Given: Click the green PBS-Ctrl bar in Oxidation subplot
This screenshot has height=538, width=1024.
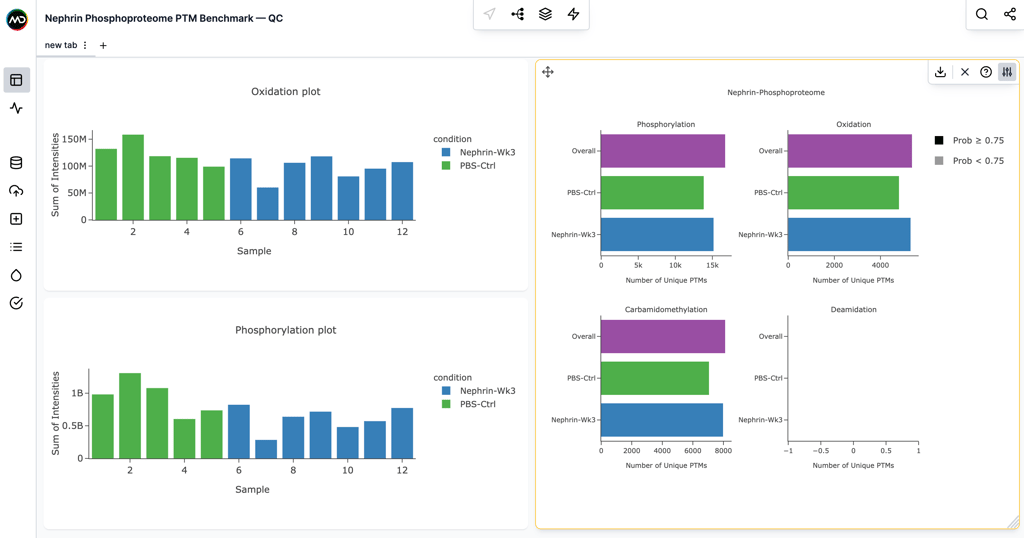Looking at the screenshot, I should click(843, 193).
